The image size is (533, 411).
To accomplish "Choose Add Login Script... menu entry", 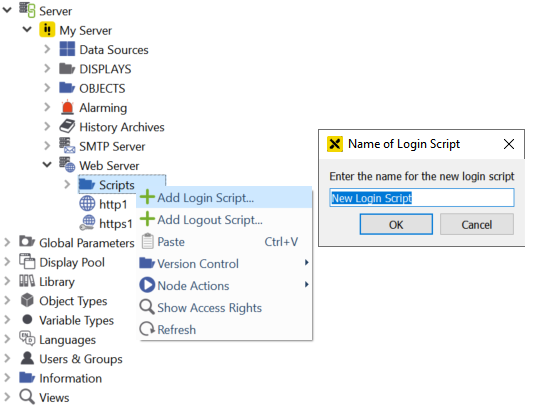I will pos(224,197).
